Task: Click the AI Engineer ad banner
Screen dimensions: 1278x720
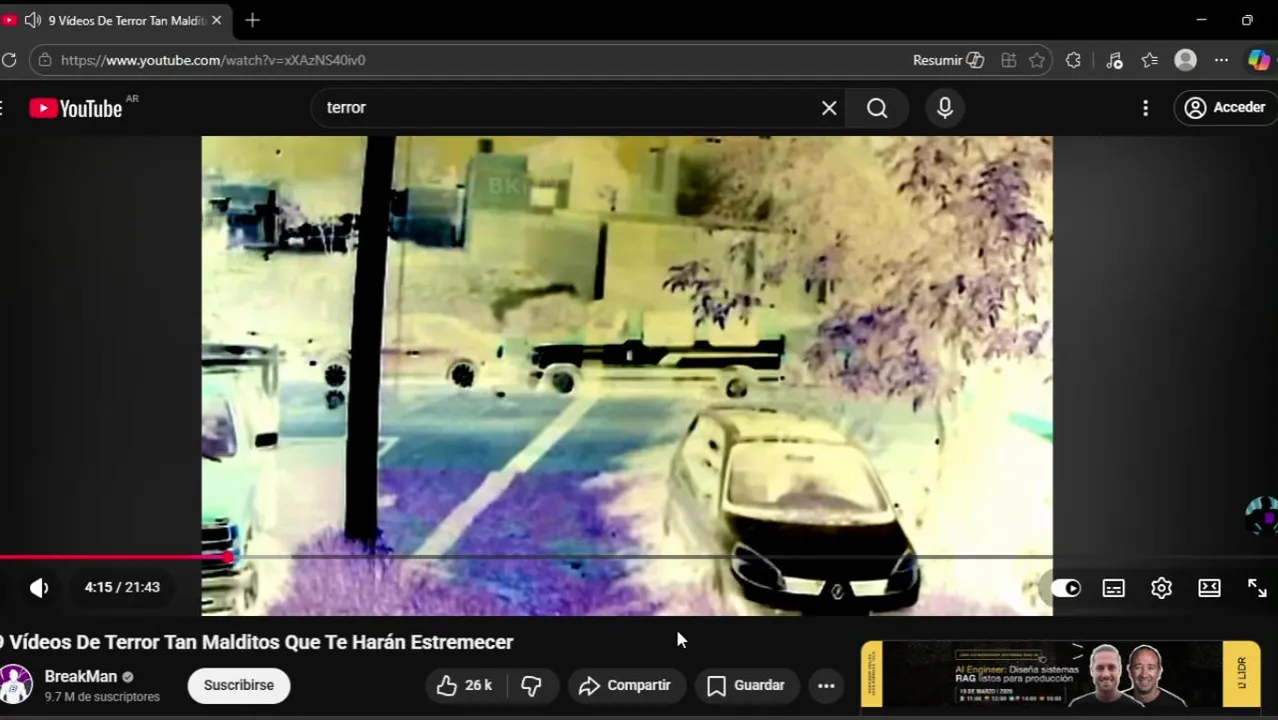Action: pyautogui.click(x=1060, y=674)
